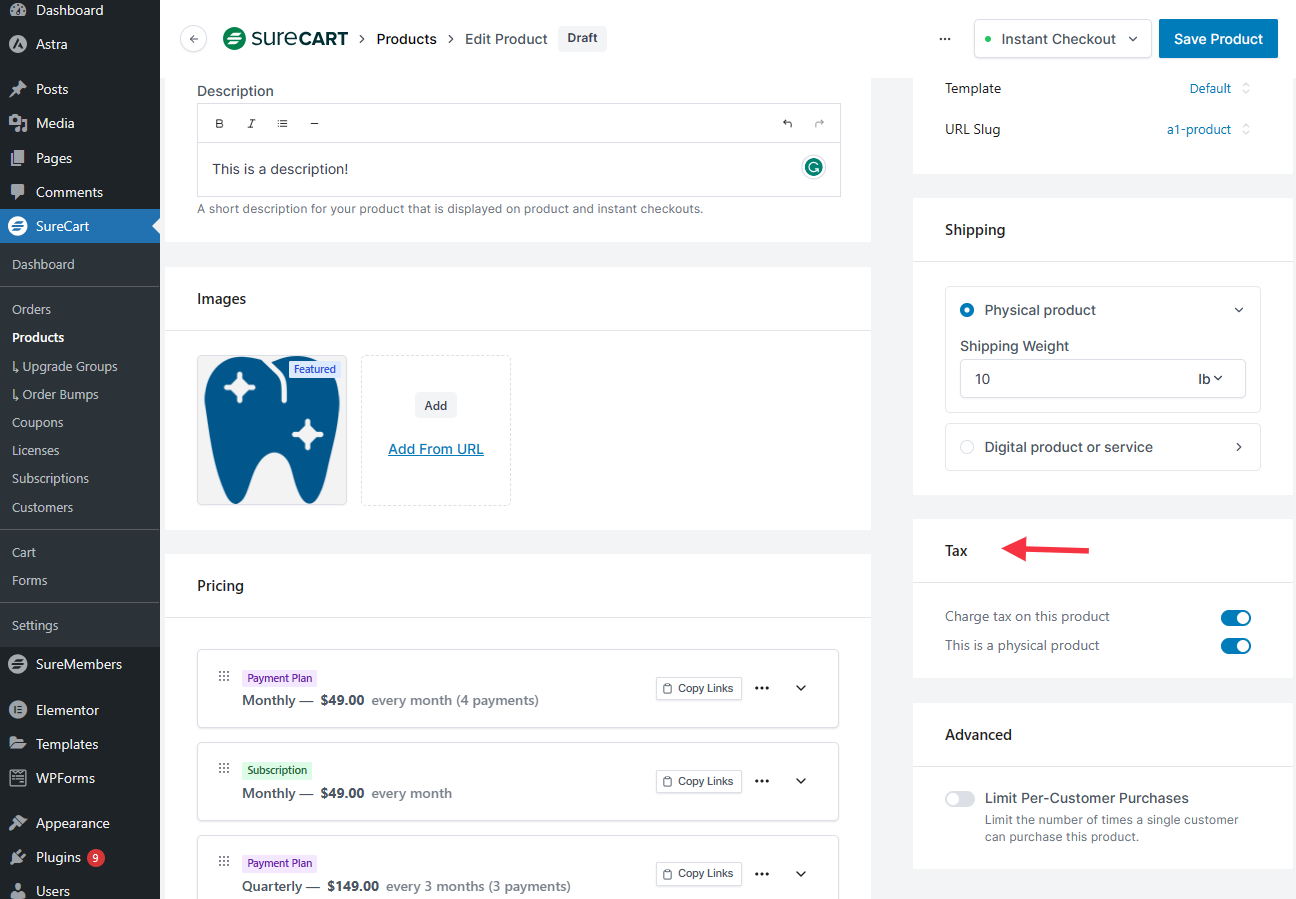Toggle Charge tax on this product
This screenshot has height=899, width=1296.
click(1235, 618)
